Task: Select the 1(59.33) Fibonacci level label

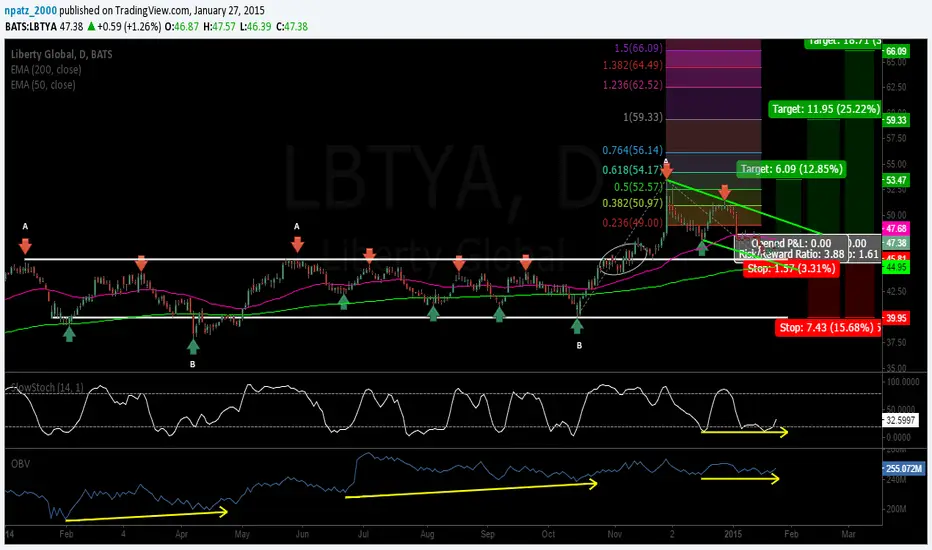Action: tap(643, 117)
